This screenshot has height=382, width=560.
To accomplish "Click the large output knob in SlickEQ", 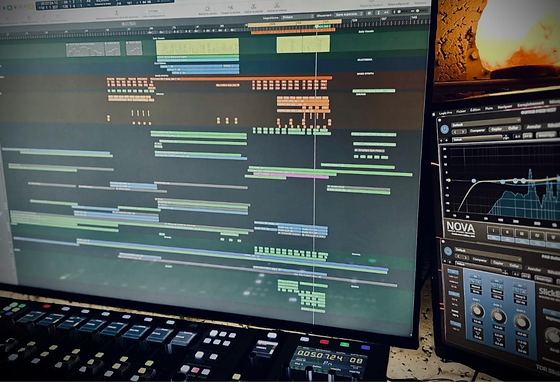I will [553, 336].
